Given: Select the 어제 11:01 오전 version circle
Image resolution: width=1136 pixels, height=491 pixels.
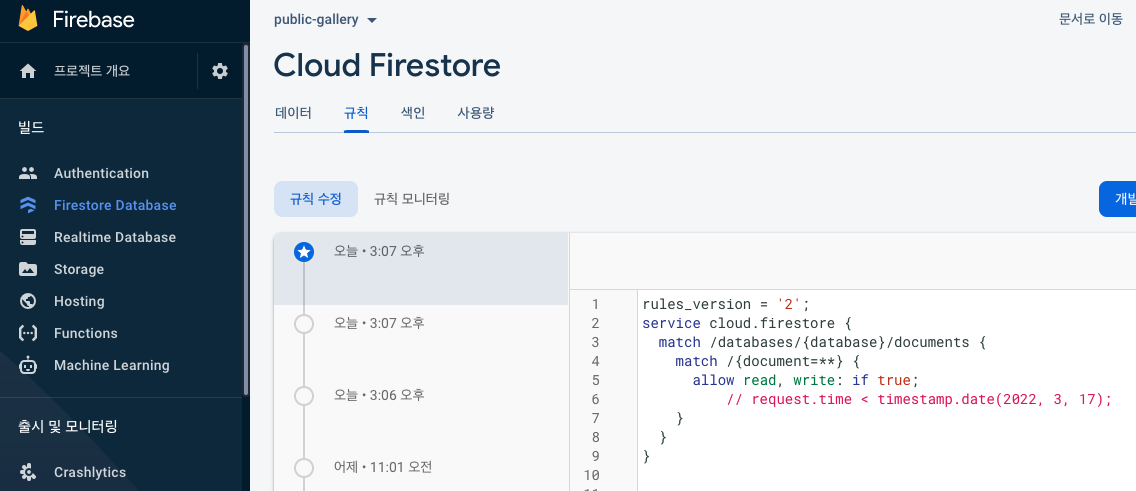Looking at the screenshot, I should coord(304,468).
